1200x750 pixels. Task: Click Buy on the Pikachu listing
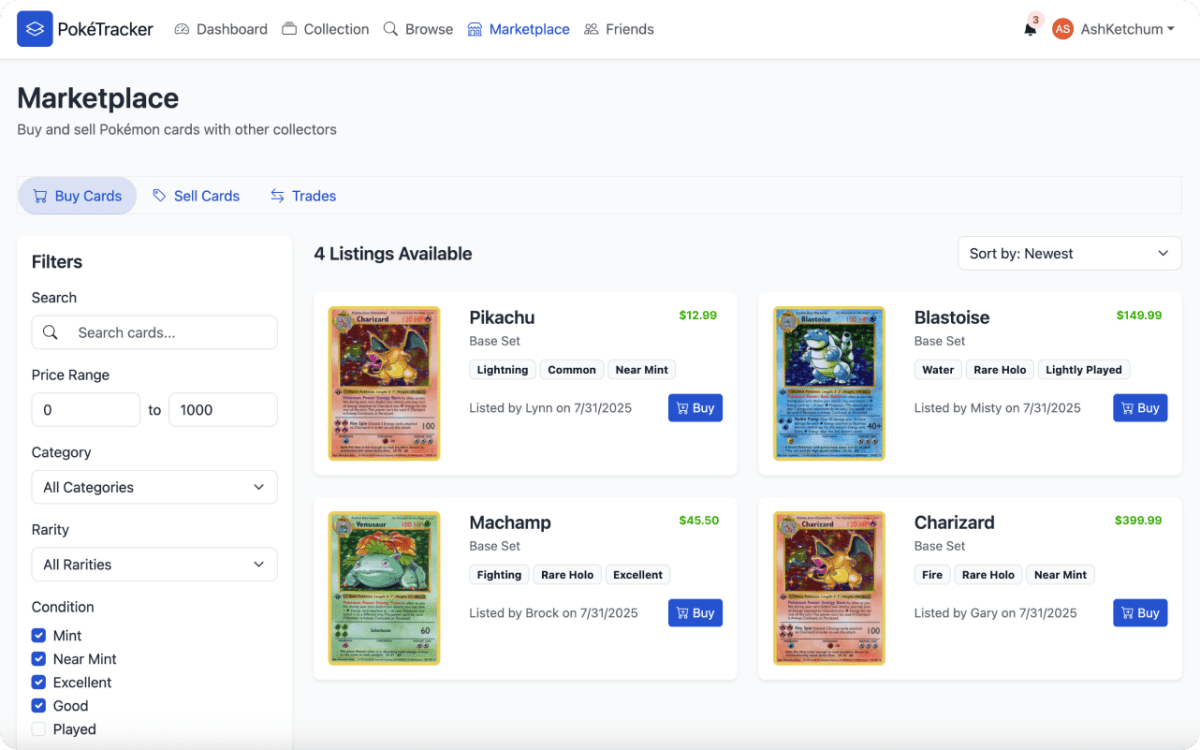[x=695, y=408]
